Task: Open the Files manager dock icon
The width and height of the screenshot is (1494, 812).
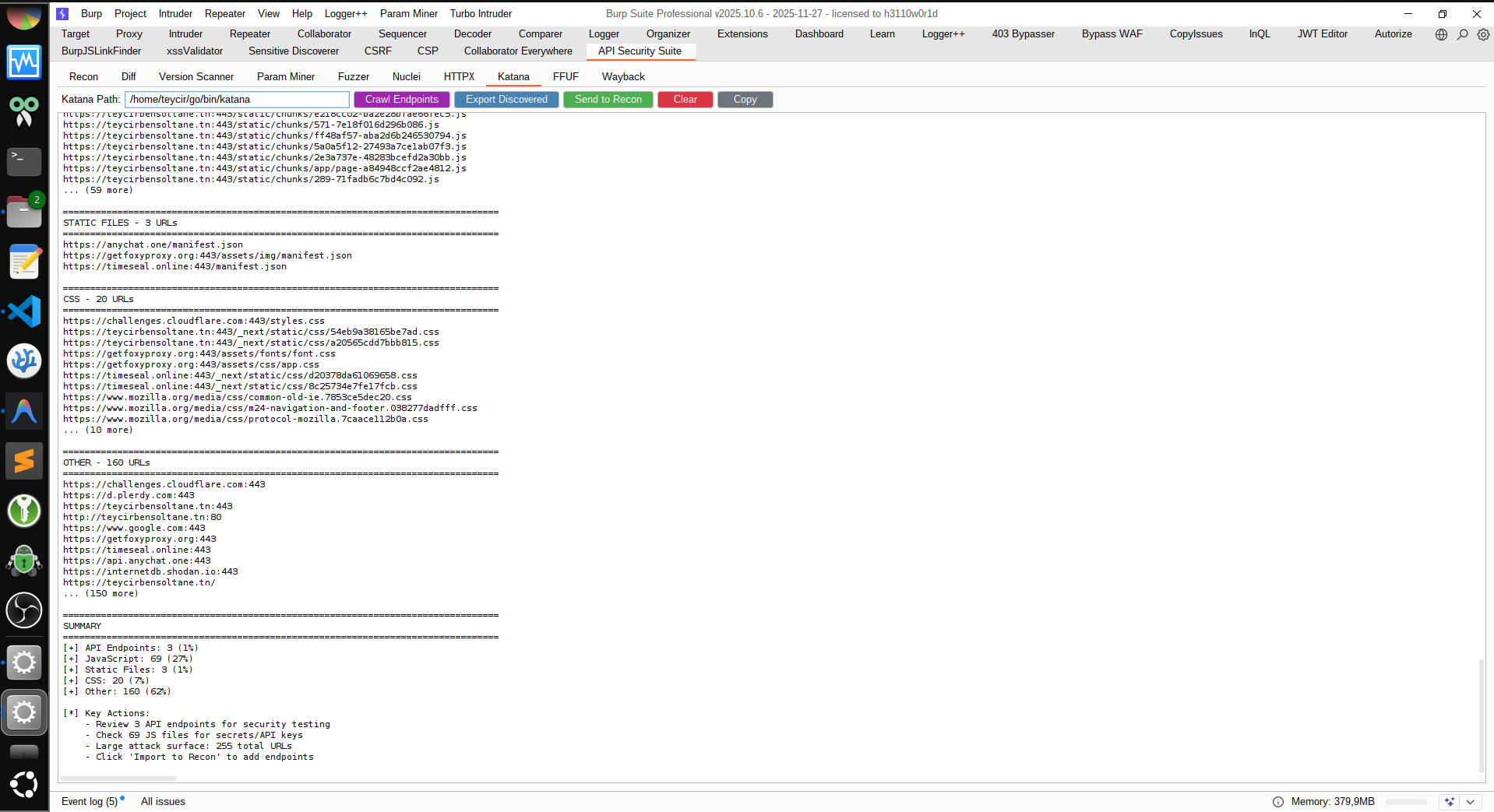Action: click(x=24, y=212)
